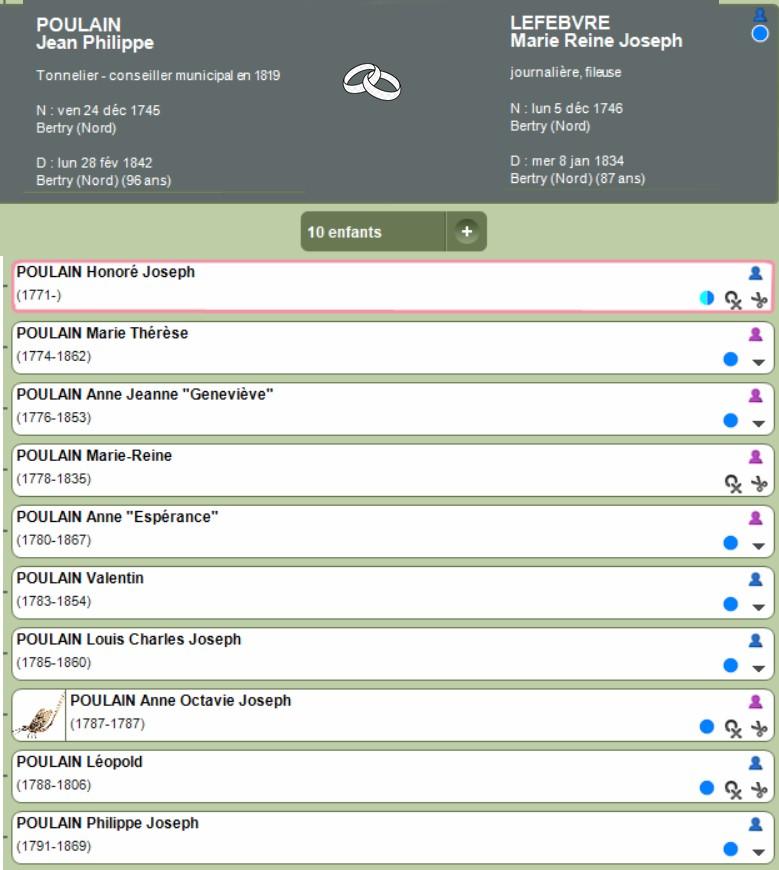Click the 10 enfants button
Screen dimensions: 779x870
pyautogui.click(x=373, y=231)
